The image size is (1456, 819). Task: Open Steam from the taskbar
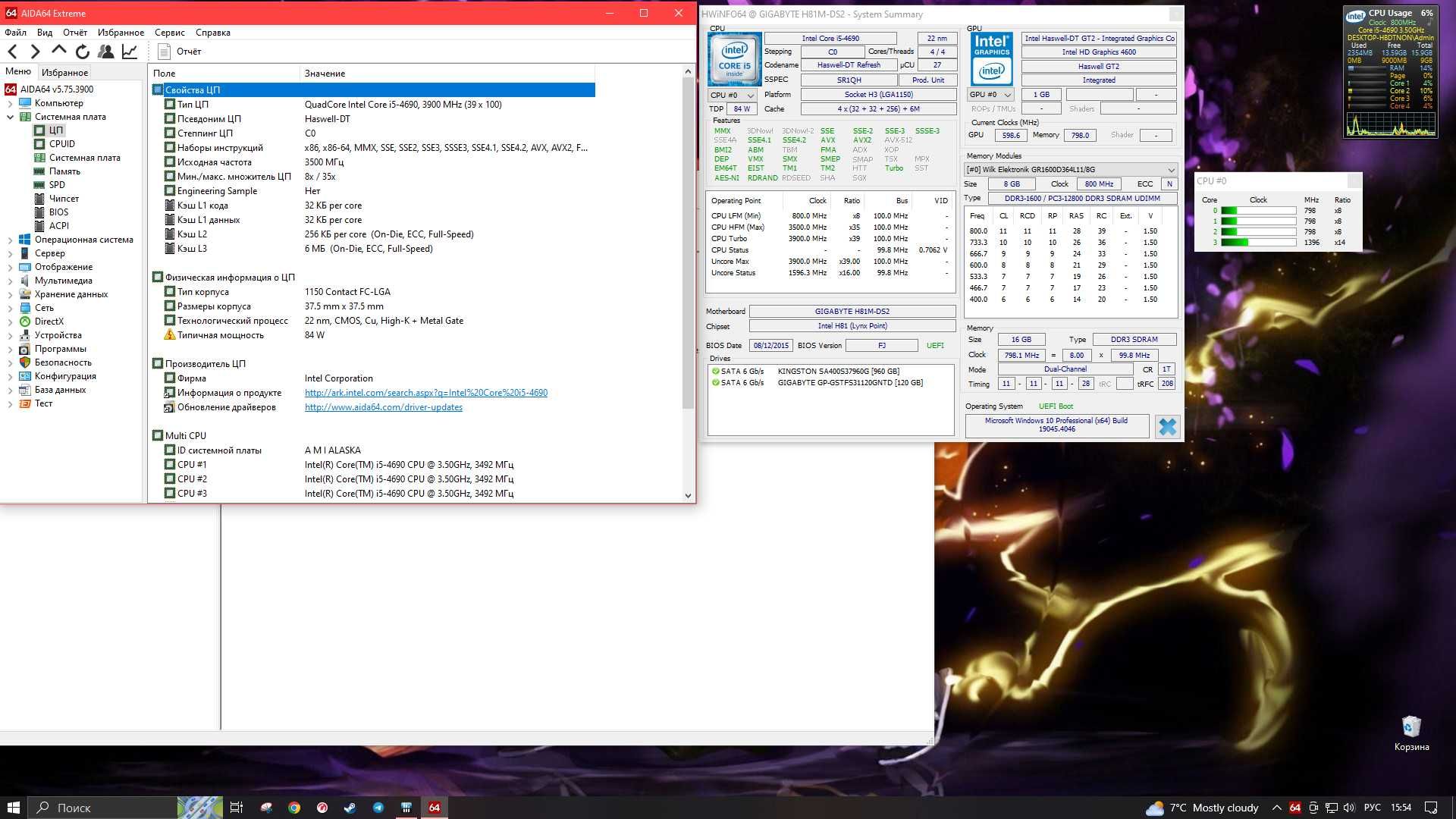pyautogui.click(x=350, y=808)
